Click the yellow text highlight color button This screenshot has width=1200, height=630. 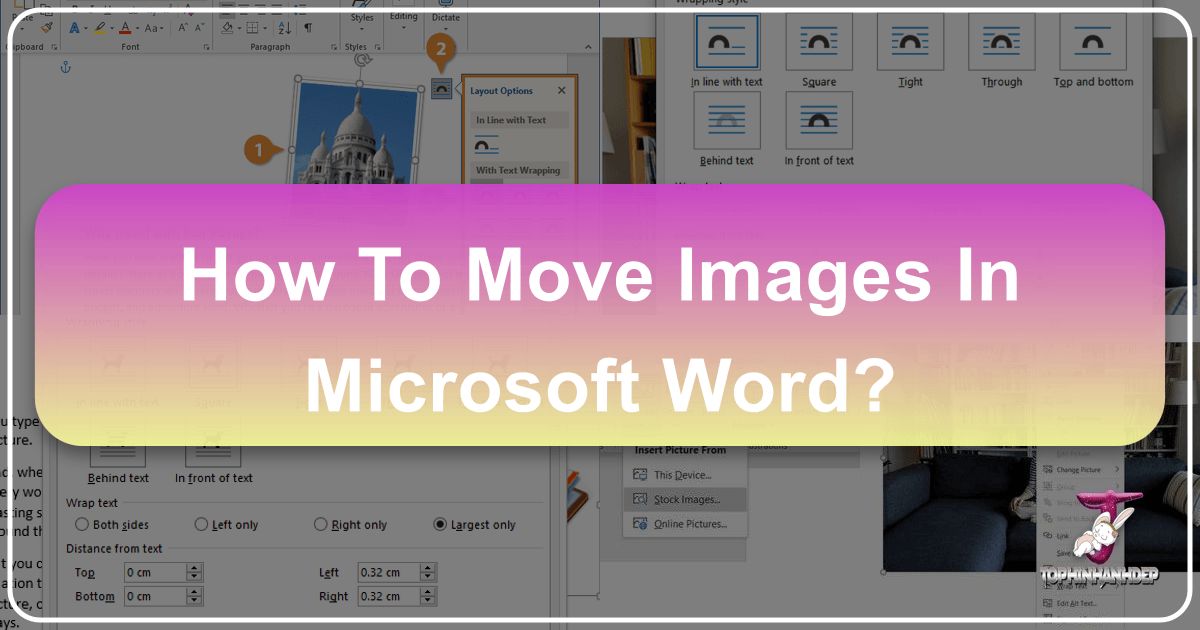[x=101, y=27]
